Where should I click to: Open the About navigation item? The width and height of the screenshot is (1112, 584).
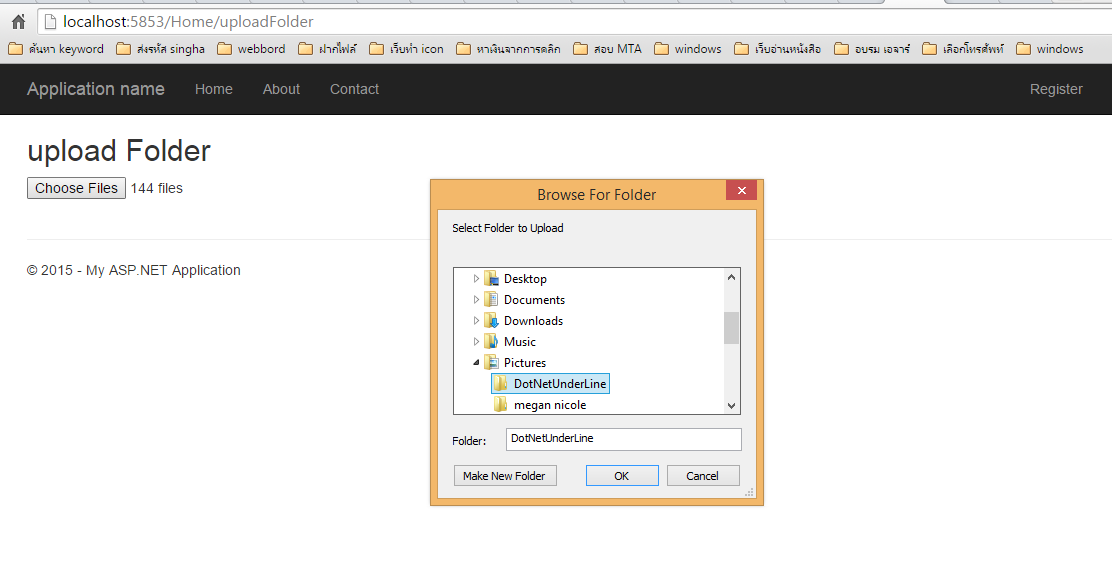point(281,89)
